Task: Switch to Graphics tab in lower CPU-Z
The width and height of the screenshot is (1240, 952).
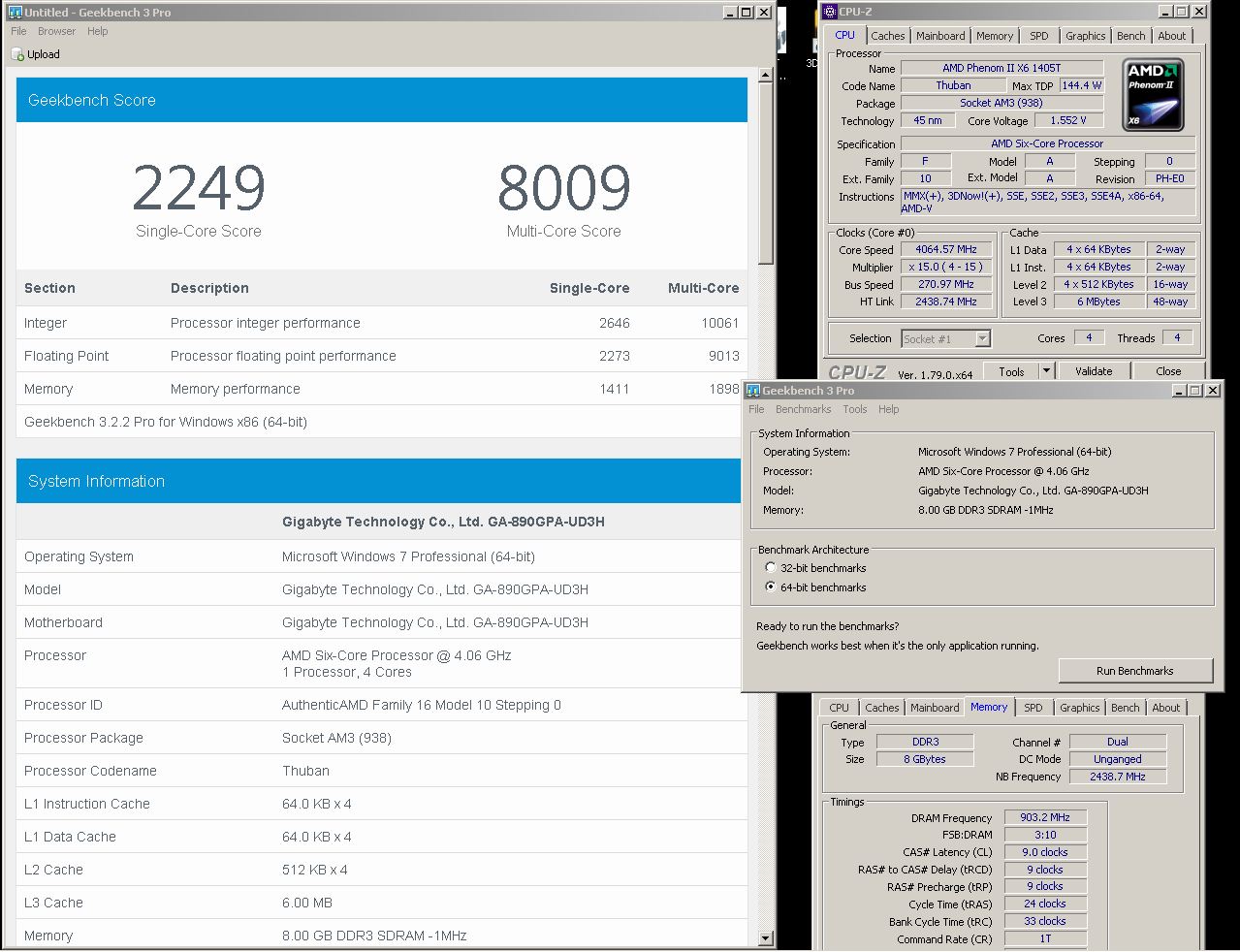Action: [1079, 708]
